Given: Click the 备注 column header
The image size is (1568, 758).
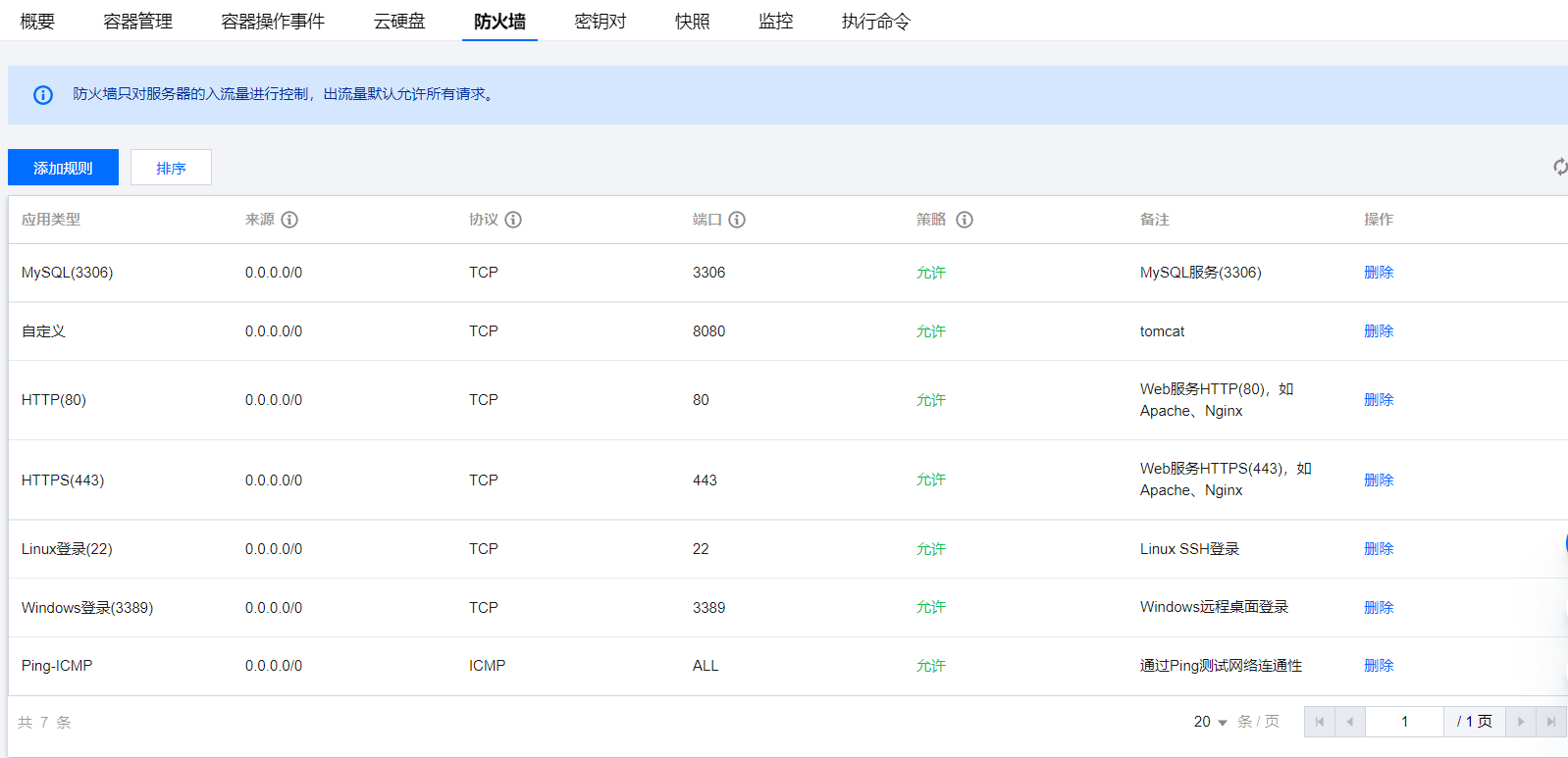Looking at the screenshot, I should click(1155, 220).
